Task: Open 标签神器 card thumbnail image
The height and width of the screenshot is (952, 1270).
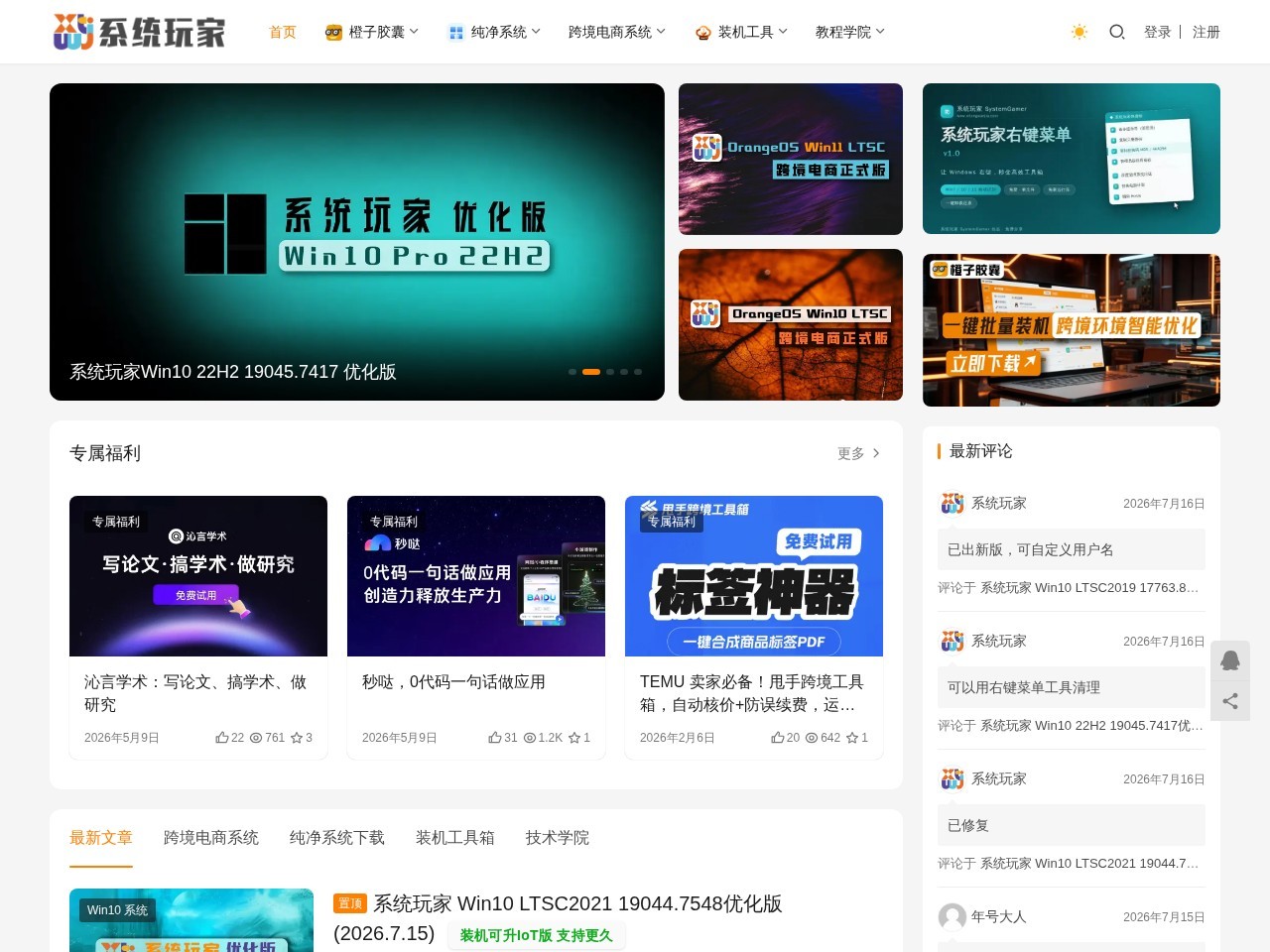Action: [x=754, y=576]
